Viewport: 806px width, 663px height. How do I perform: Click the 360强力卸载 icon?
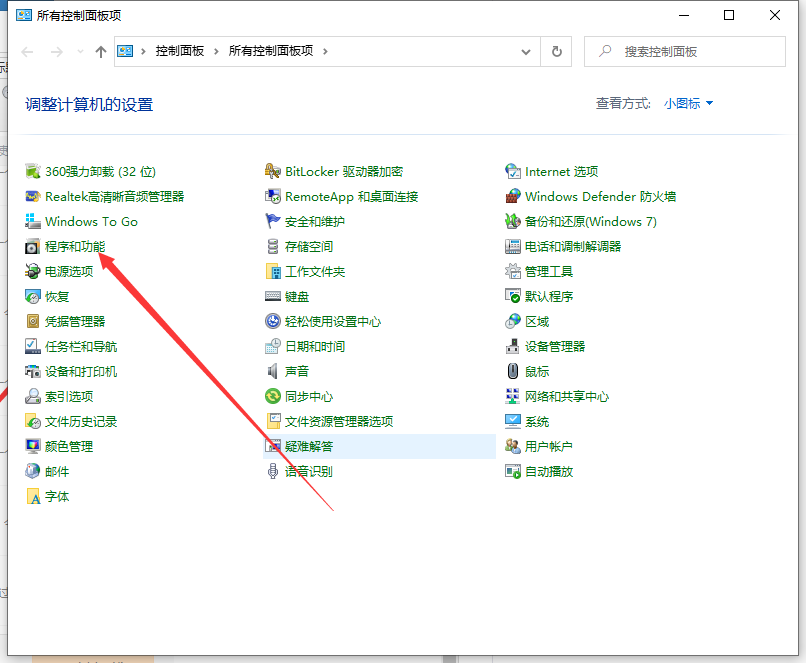(33, 172)
